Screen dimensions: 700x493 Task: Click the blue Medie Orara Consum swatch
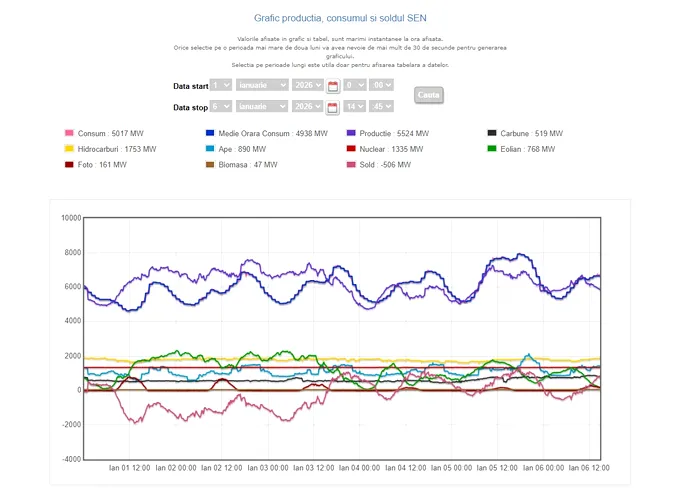[x=210, y=133]
